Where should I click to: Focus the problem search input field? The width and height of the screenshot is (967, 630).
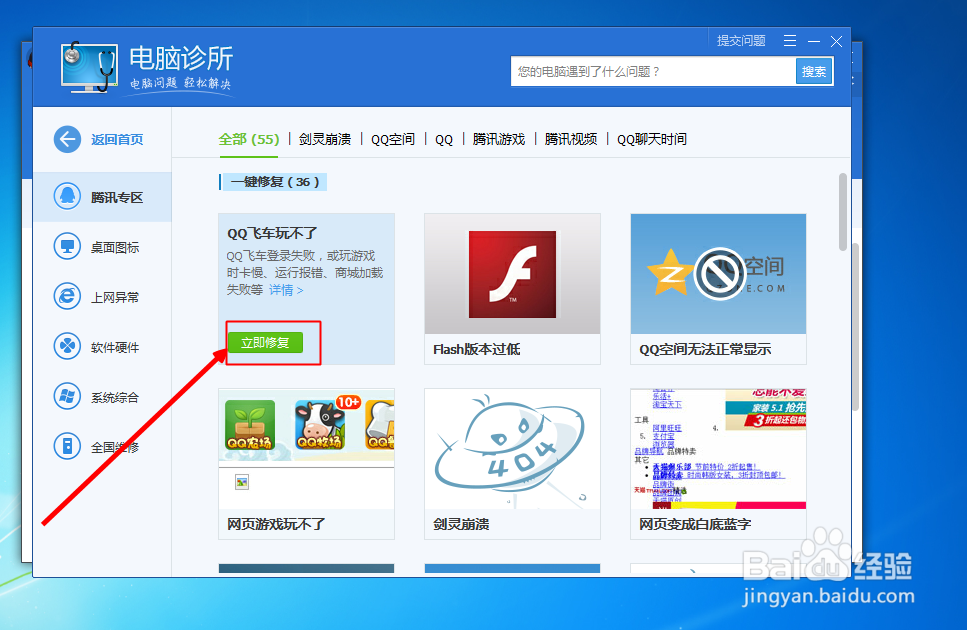[x=653, y=72]
